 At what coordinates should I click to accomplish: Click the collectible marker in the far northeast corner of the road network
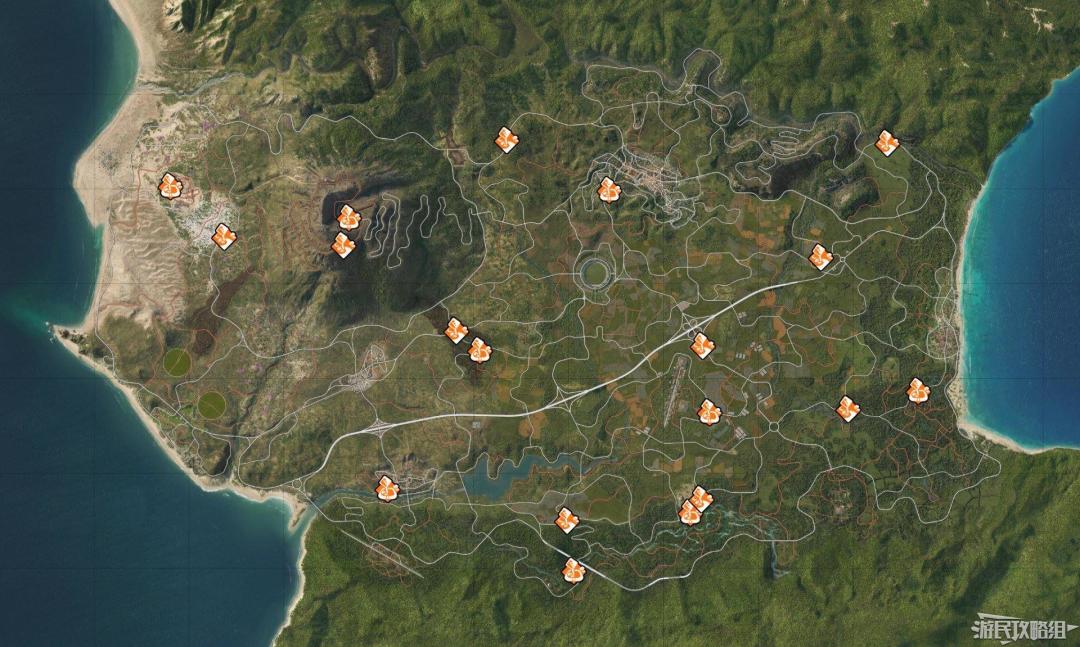pos(886,143)
